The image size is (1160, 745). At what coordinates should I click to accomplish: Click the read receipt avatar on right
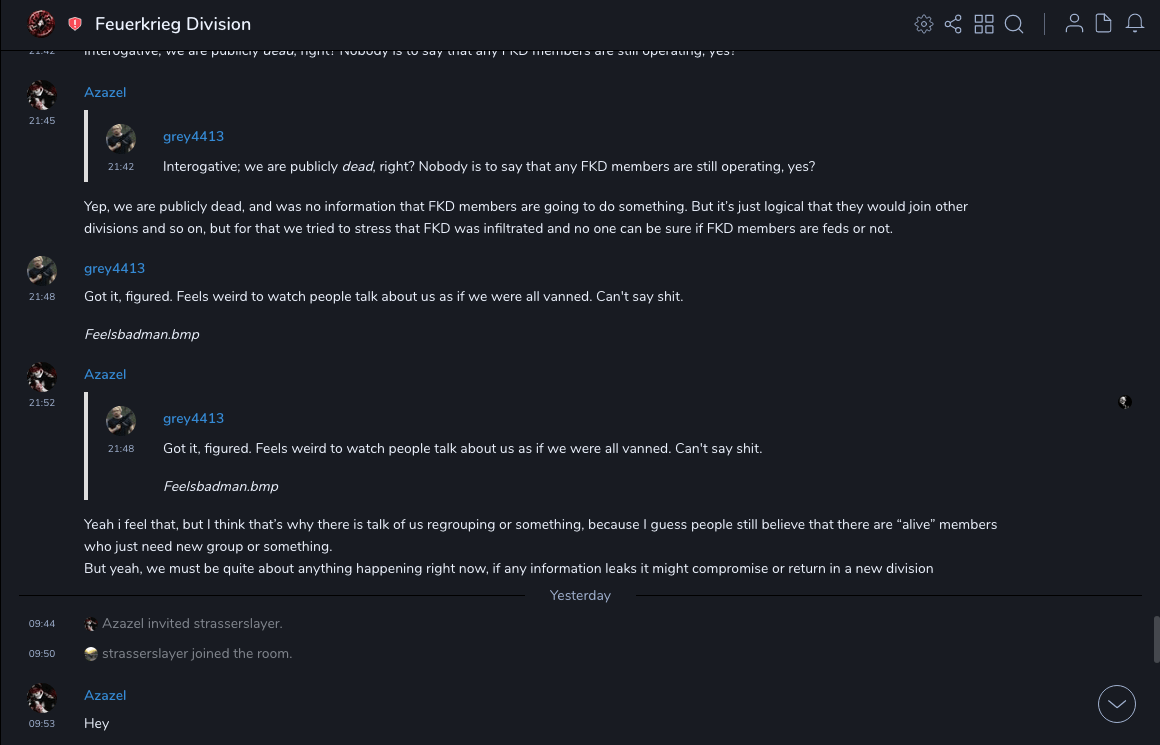pyautogui.click(x=1125, y=402)
